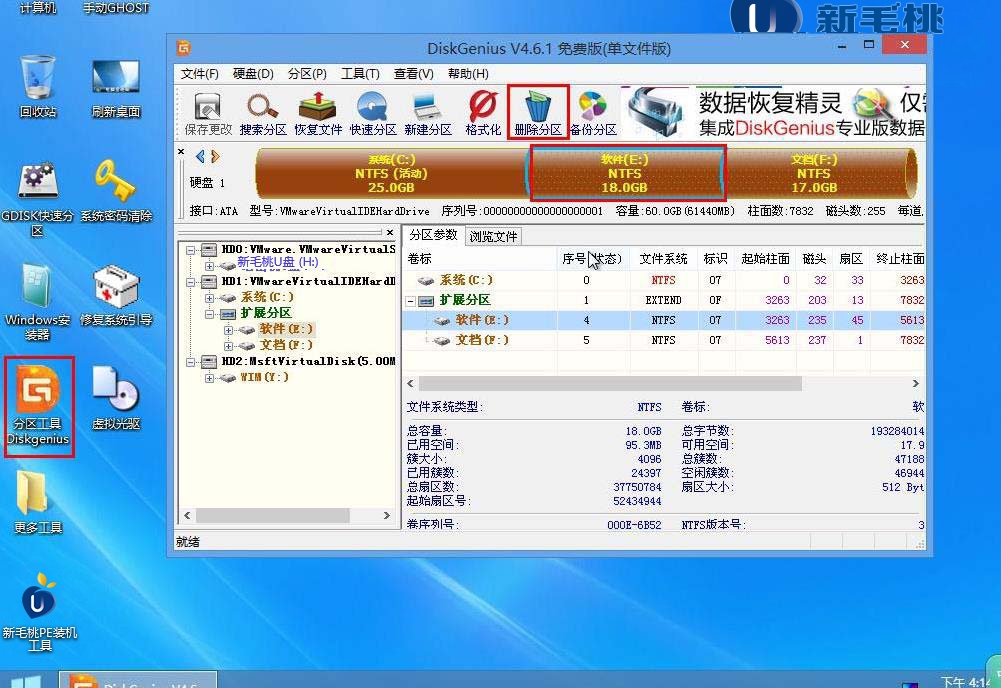Open the System Password Clear (系统密码清除) icon
Viewport: 1001px width, 688px height.
pos(116,191)
